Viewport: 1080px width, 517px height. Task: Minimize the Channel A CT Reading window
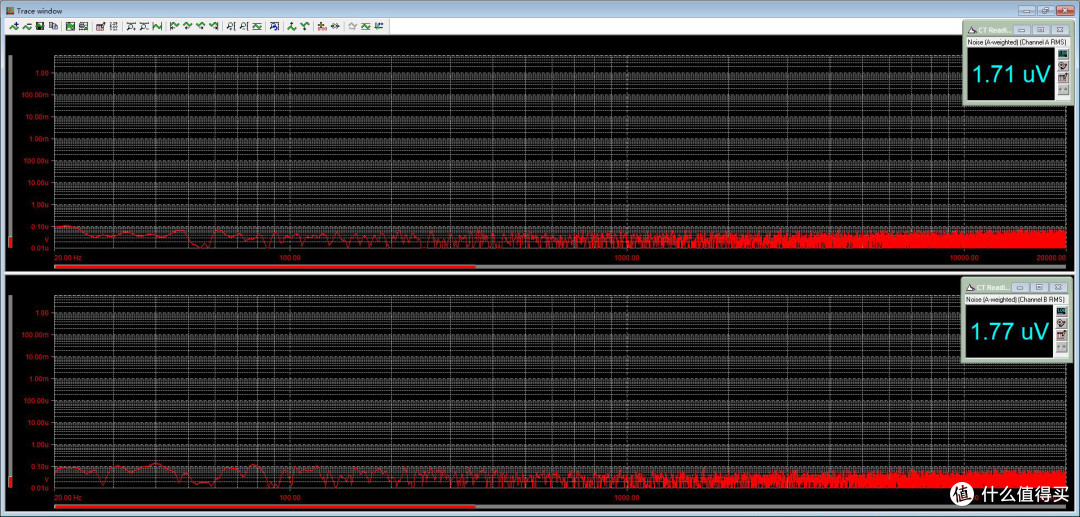[x=1021, y=30]
